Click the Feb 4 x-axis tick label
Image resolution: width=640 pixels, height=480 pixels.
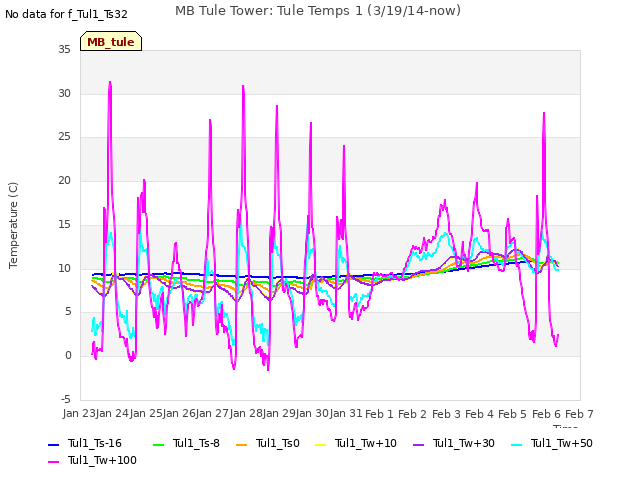click(x=479, y=414)
